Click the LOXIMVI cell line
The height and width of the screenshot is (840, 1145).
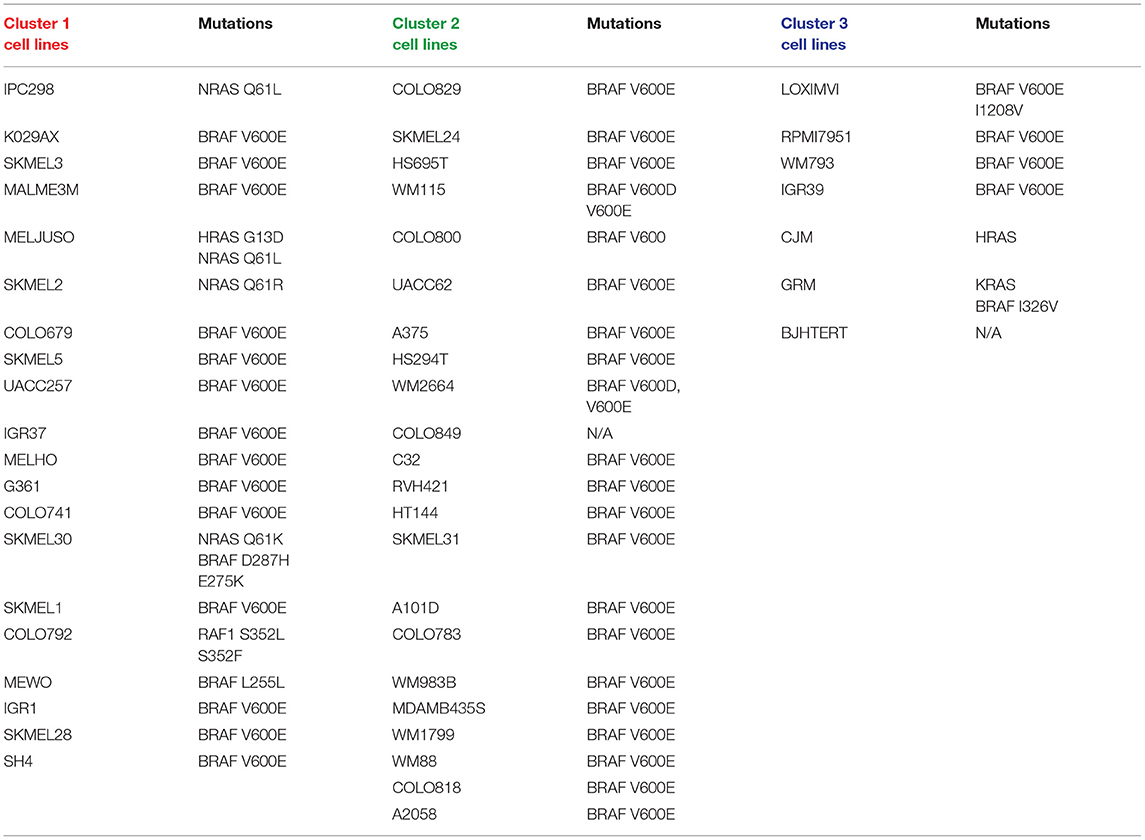point(810,90)
